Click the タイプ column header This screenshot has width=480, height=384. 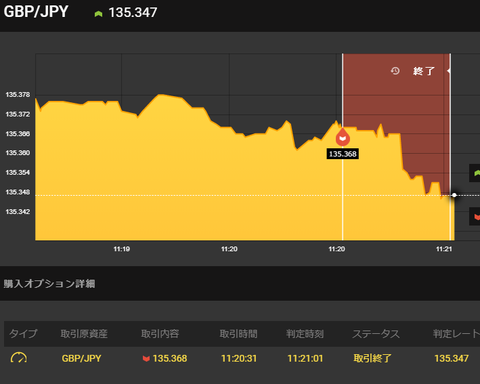click(x=23, y=334)
